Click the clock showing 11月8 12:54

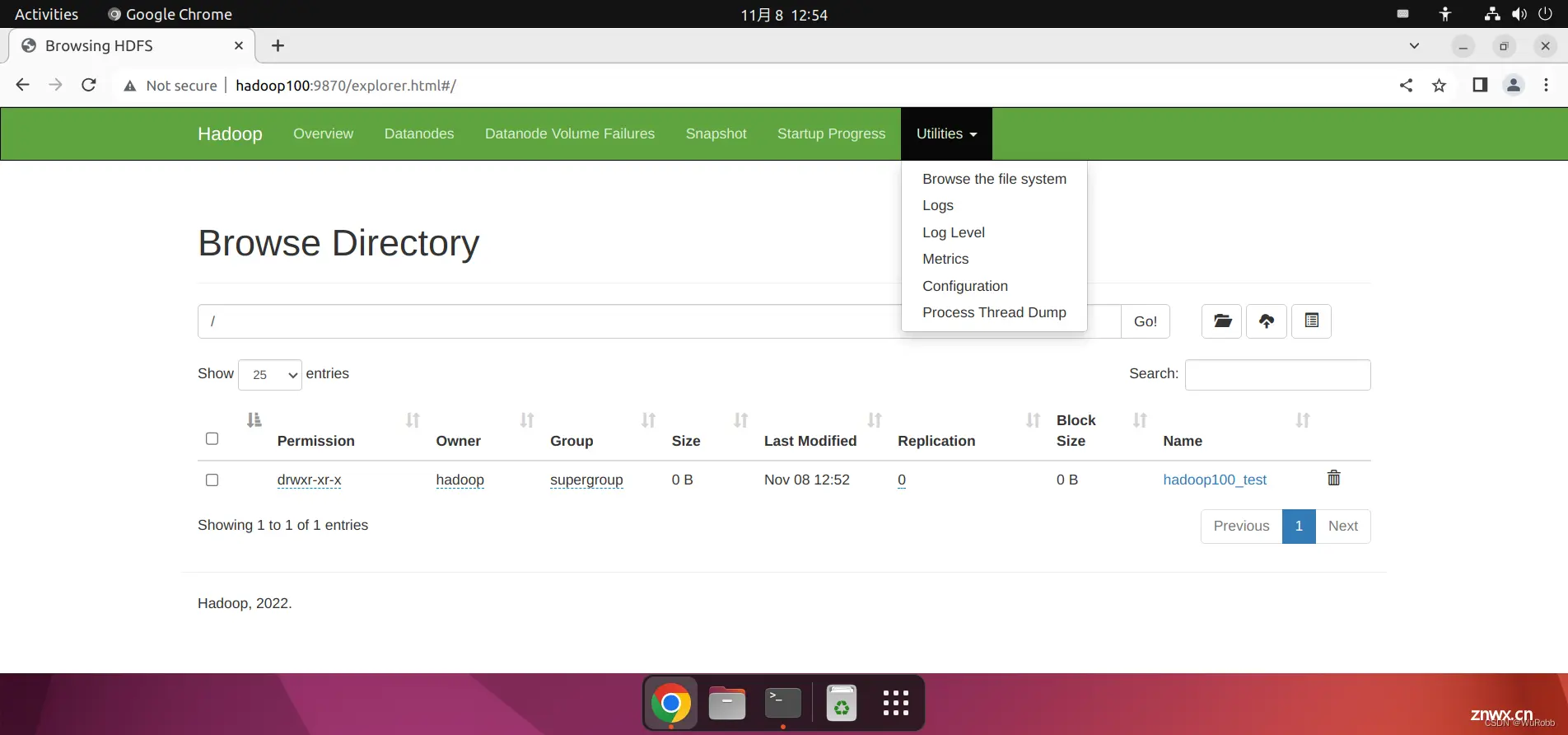tap(784, 15)
